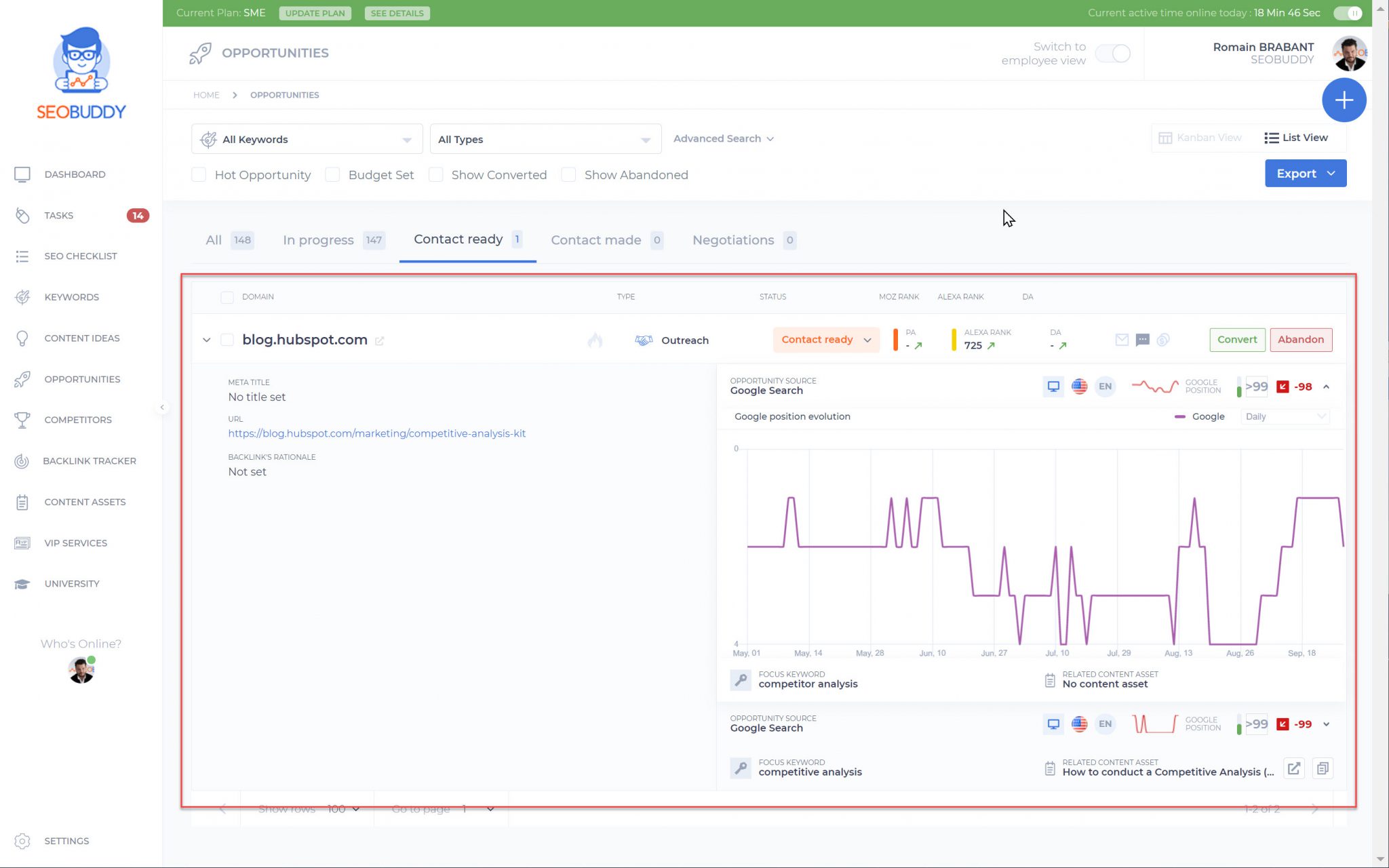
Task: Open the blog.hubspot.com competitive-analysis-kit URL link
Action: [376, 433]
